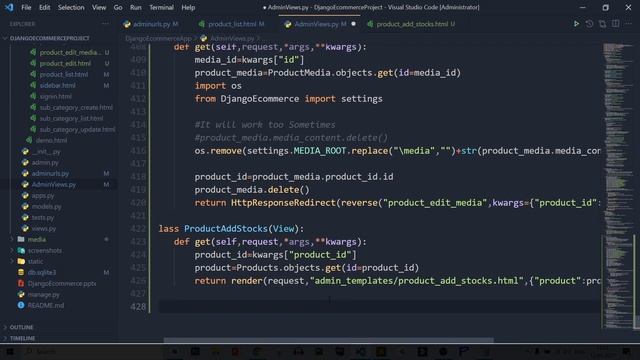
Task: Open db.sqlite3 in explorer
Action: (x=42, y=272)
